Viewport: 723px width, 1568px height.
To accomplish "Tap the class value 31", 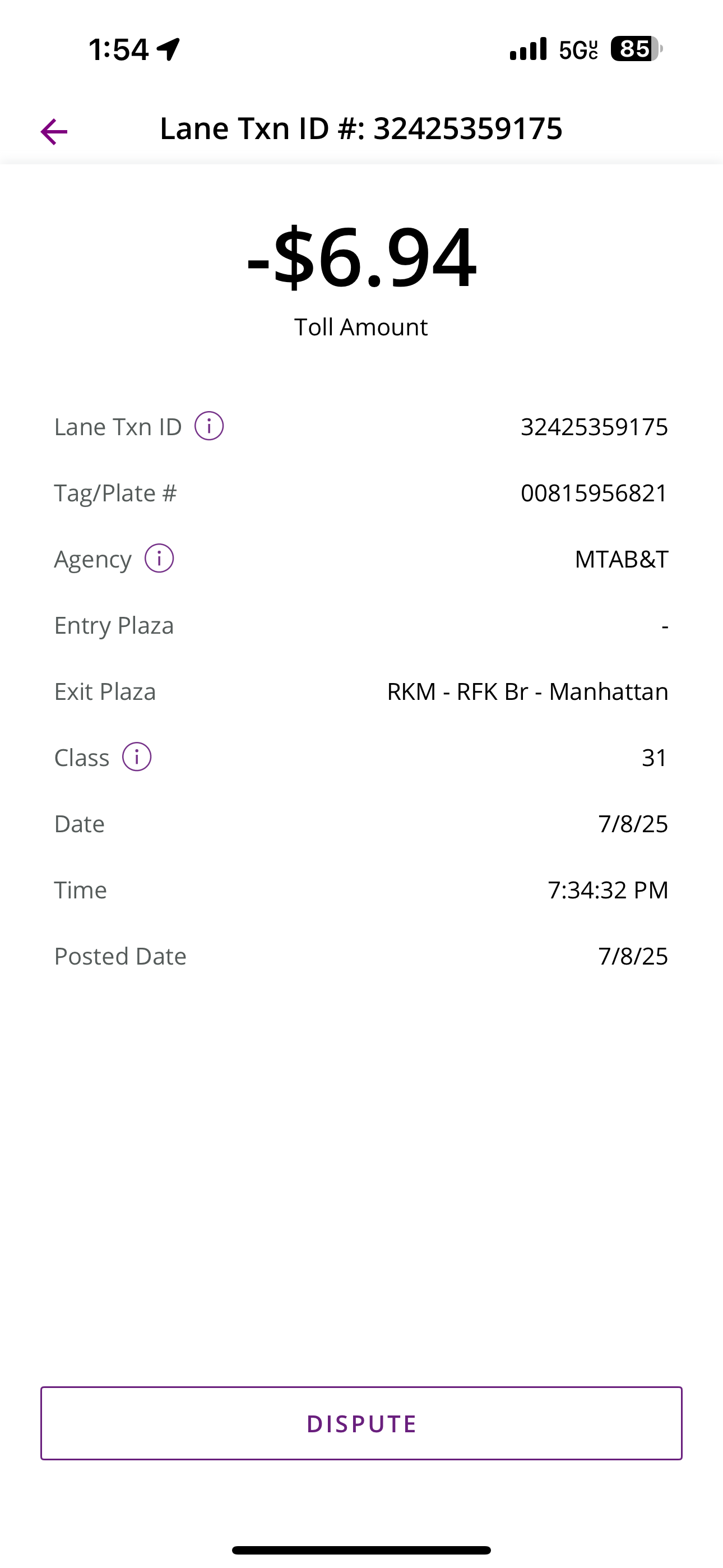I will pyautogui.click(x=654, y=758).
